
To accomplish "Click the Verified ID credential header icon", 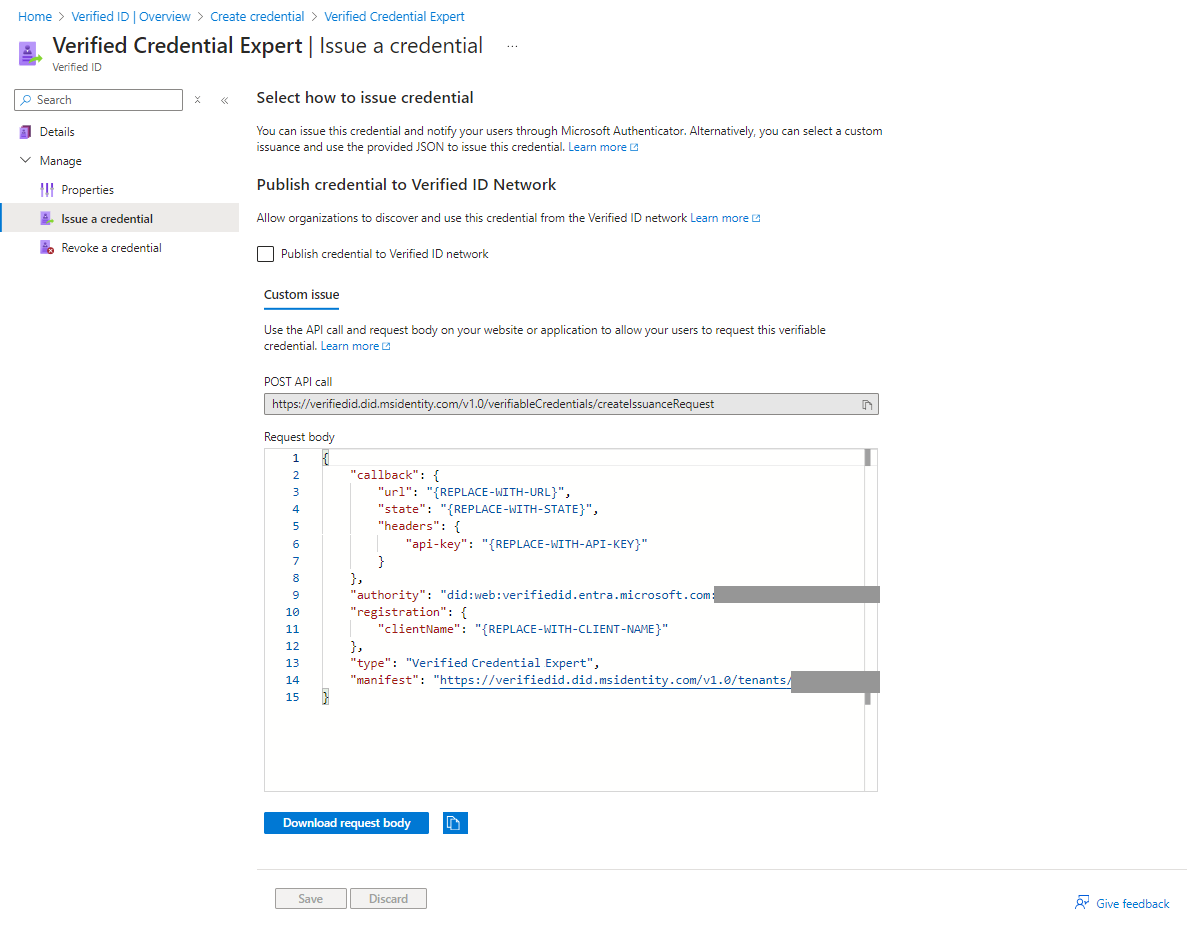I will [x=32, y=53].
